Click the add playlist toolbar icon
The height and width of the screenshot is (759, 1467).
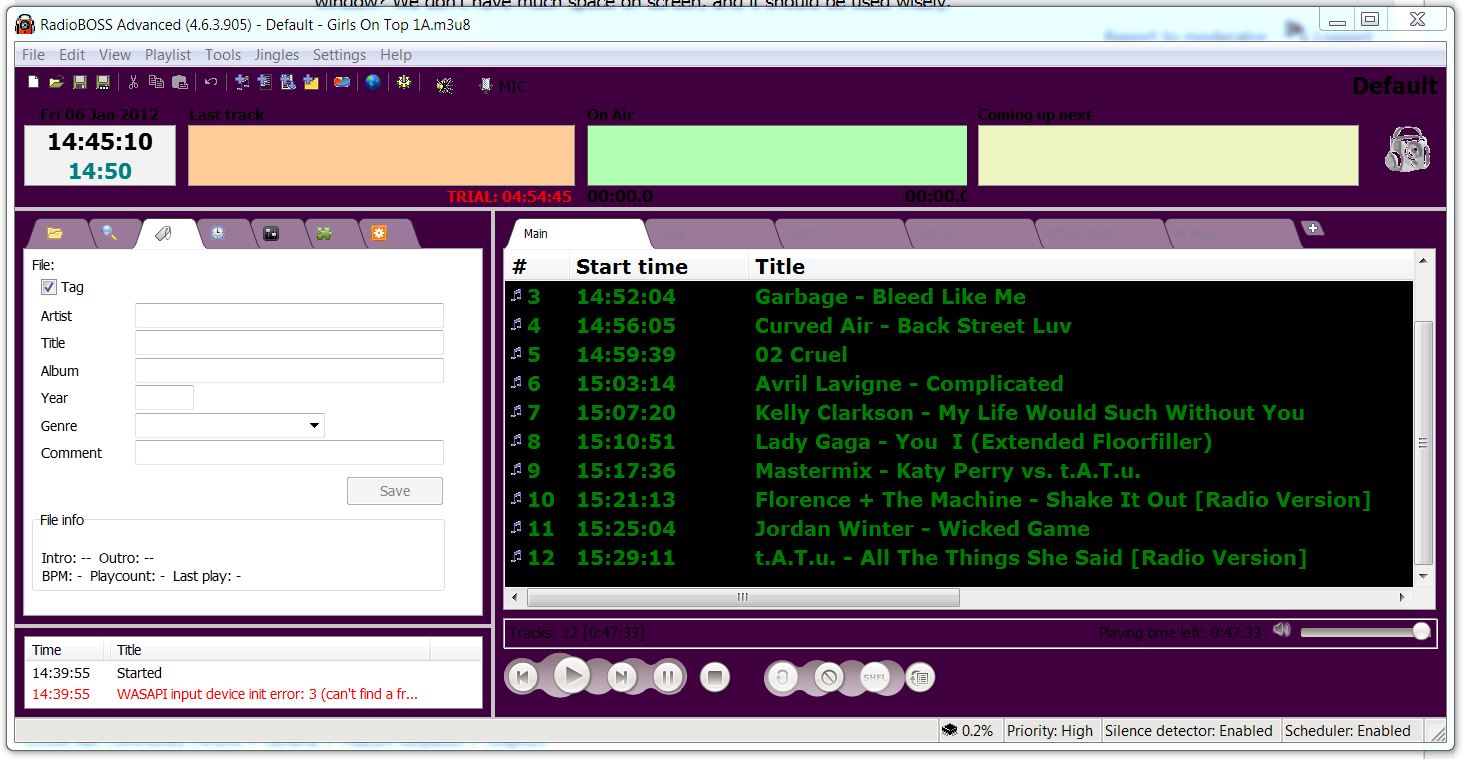[x=264, y=83]
